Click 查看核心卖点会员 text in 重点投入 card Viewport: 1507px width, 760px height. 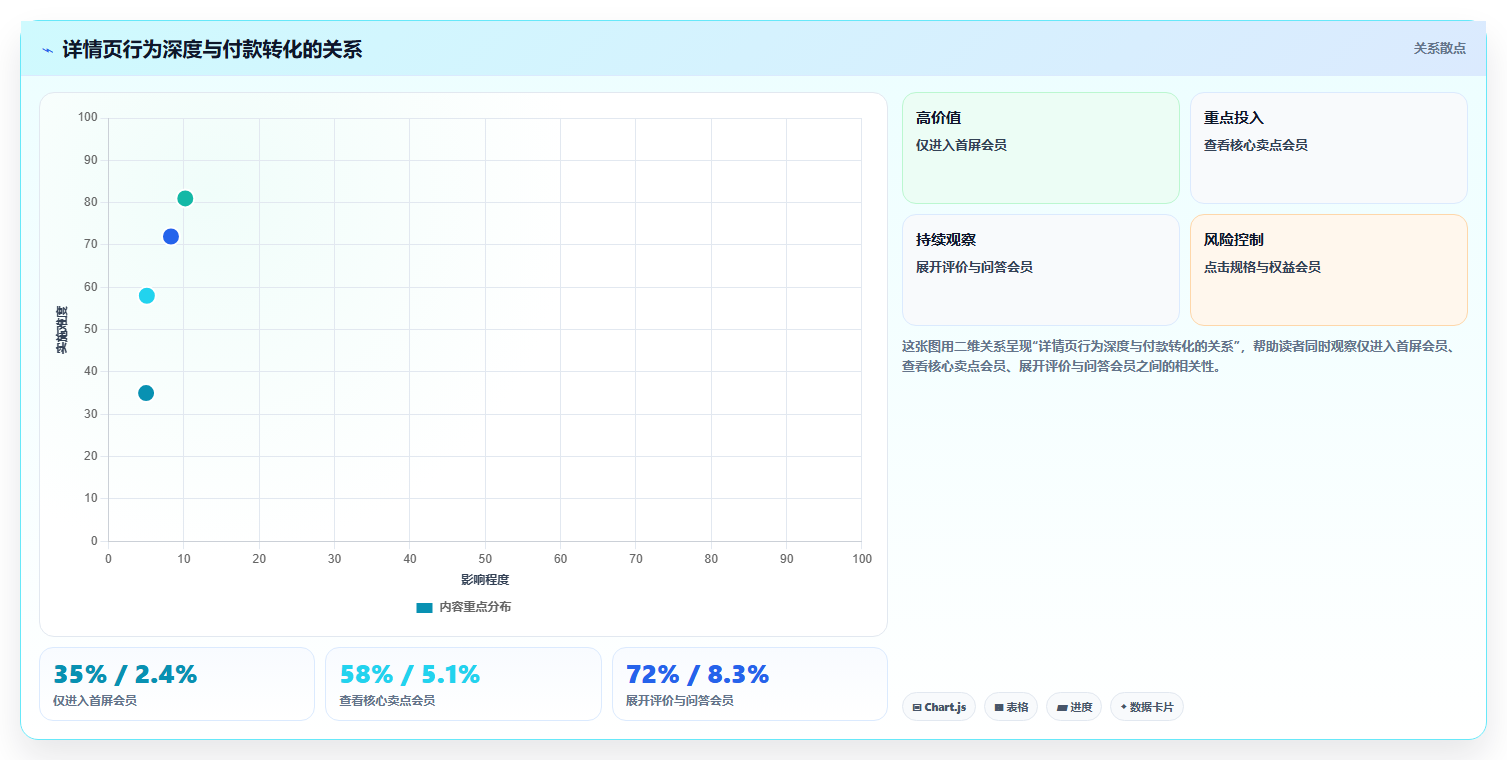point(1256,145)
